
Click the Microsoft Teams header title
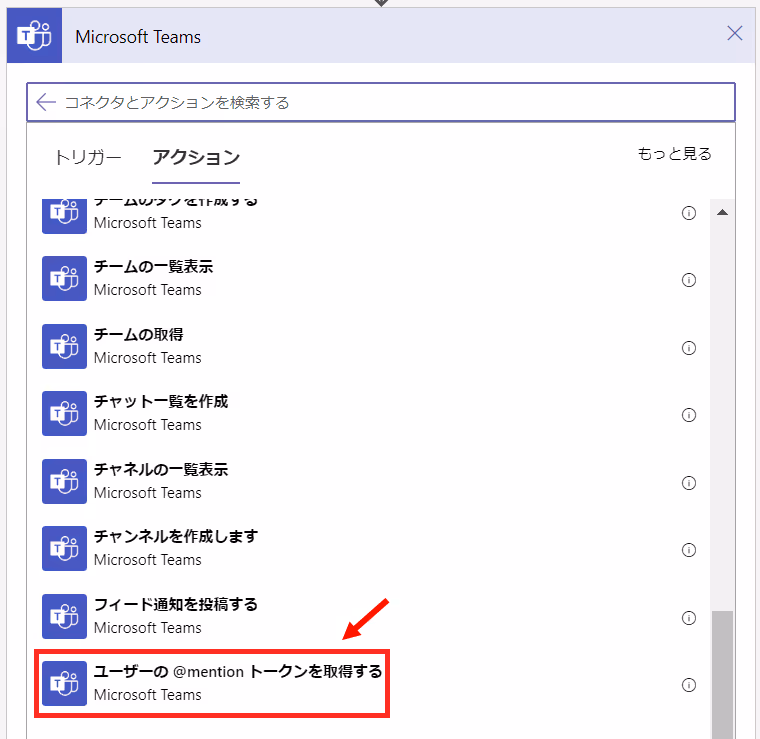pyautogui.click(x=138, y=37)
